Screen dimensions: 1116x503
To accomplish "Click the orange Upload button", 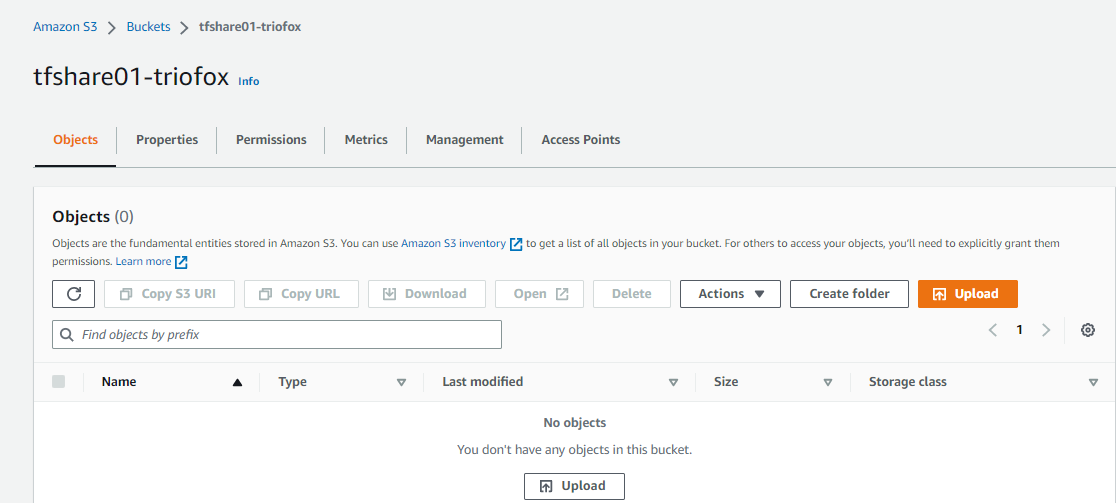I will [968, 294].
